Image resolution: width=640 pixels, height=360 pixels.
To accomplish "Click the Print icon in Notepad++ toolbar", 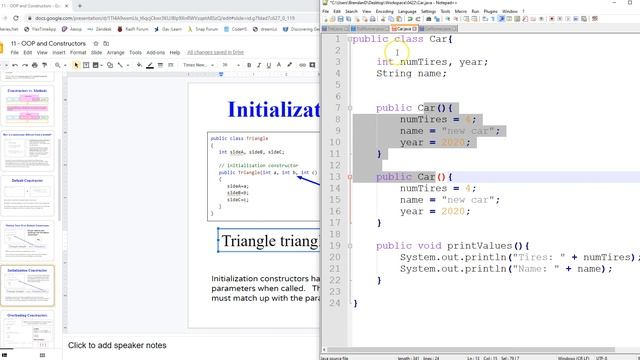I will coord(372,19).
